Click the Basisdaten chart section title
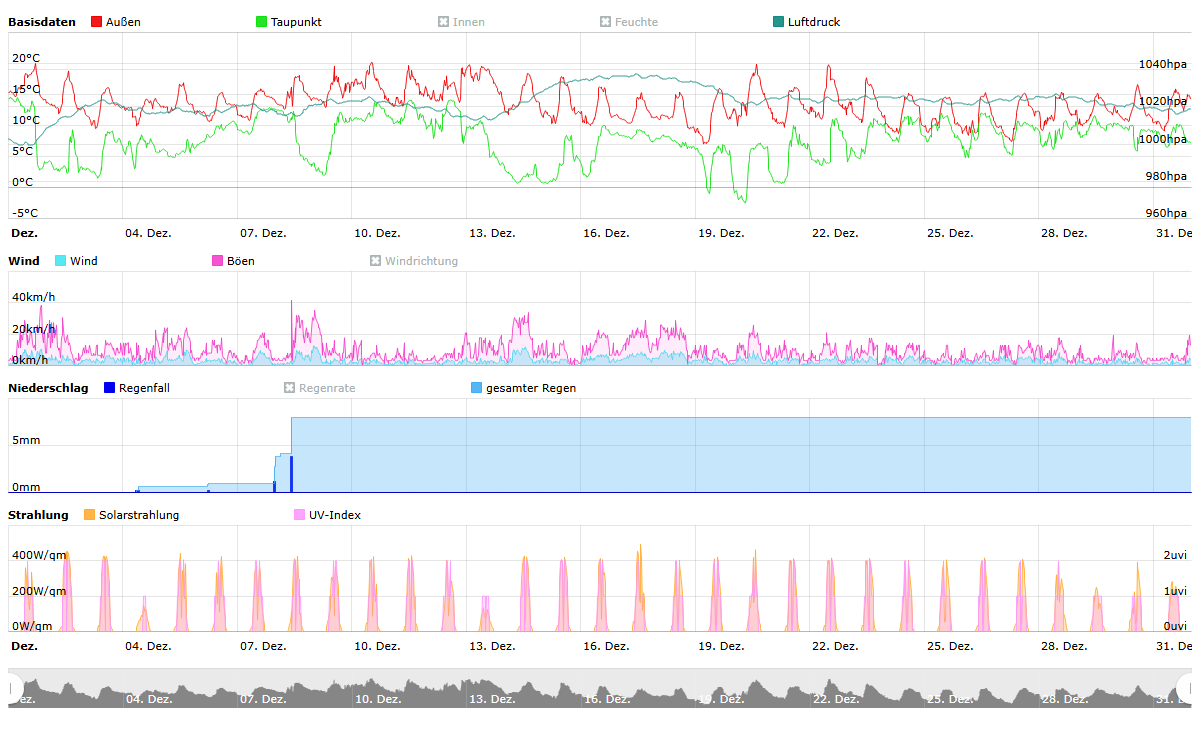The height and width of the screenshot is (750, 1200). [42, 22]
